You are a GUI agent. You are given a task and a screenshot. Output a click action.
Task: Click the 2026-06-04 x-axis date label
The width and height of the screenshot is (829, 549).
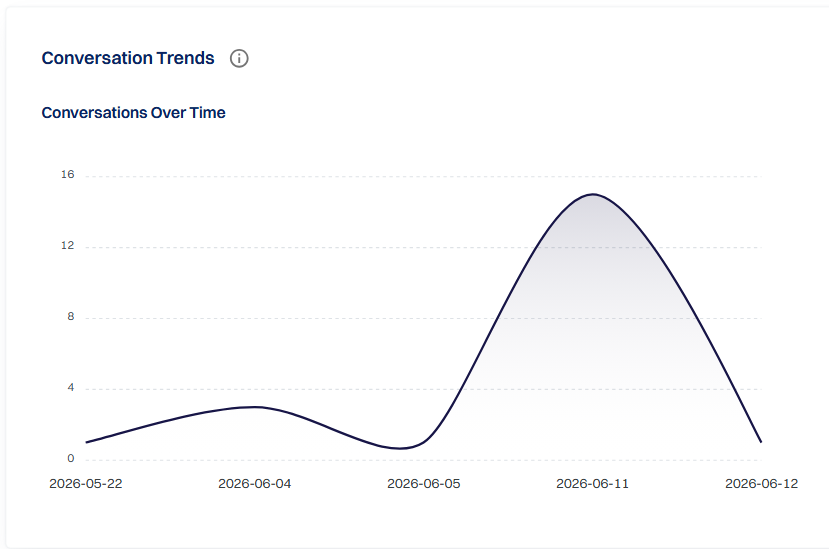pos(255,483)
